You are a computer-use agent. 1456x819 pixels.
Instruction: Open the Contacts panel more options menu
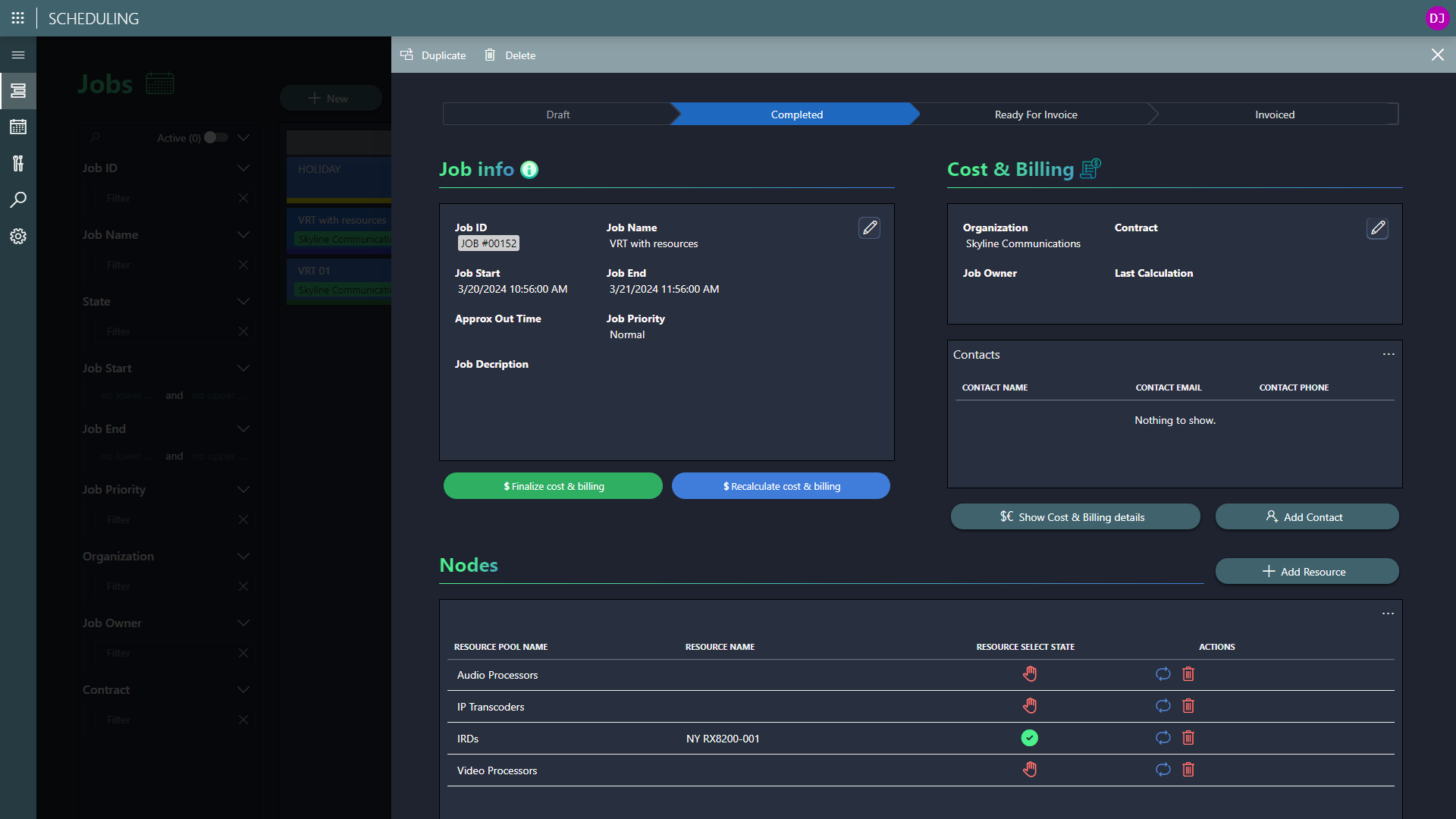tap(1388, 354)
